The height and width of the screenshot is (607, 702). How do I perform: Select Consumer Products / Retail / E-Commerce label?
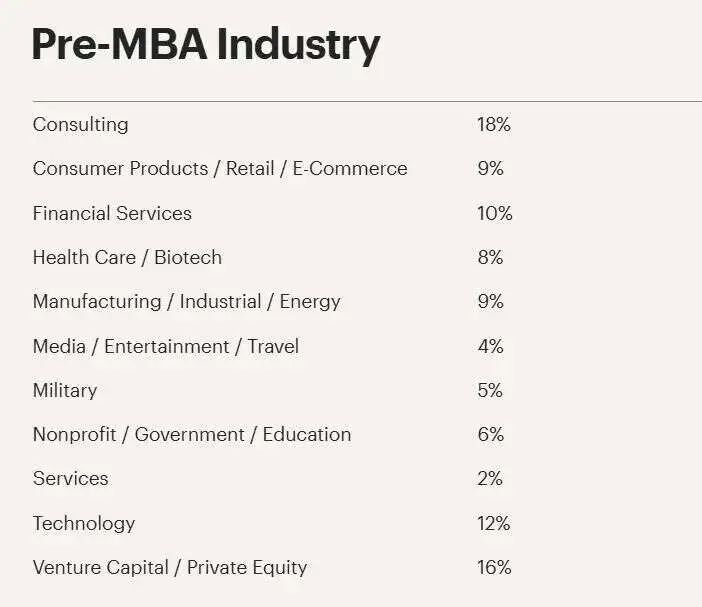coord(220,168)
